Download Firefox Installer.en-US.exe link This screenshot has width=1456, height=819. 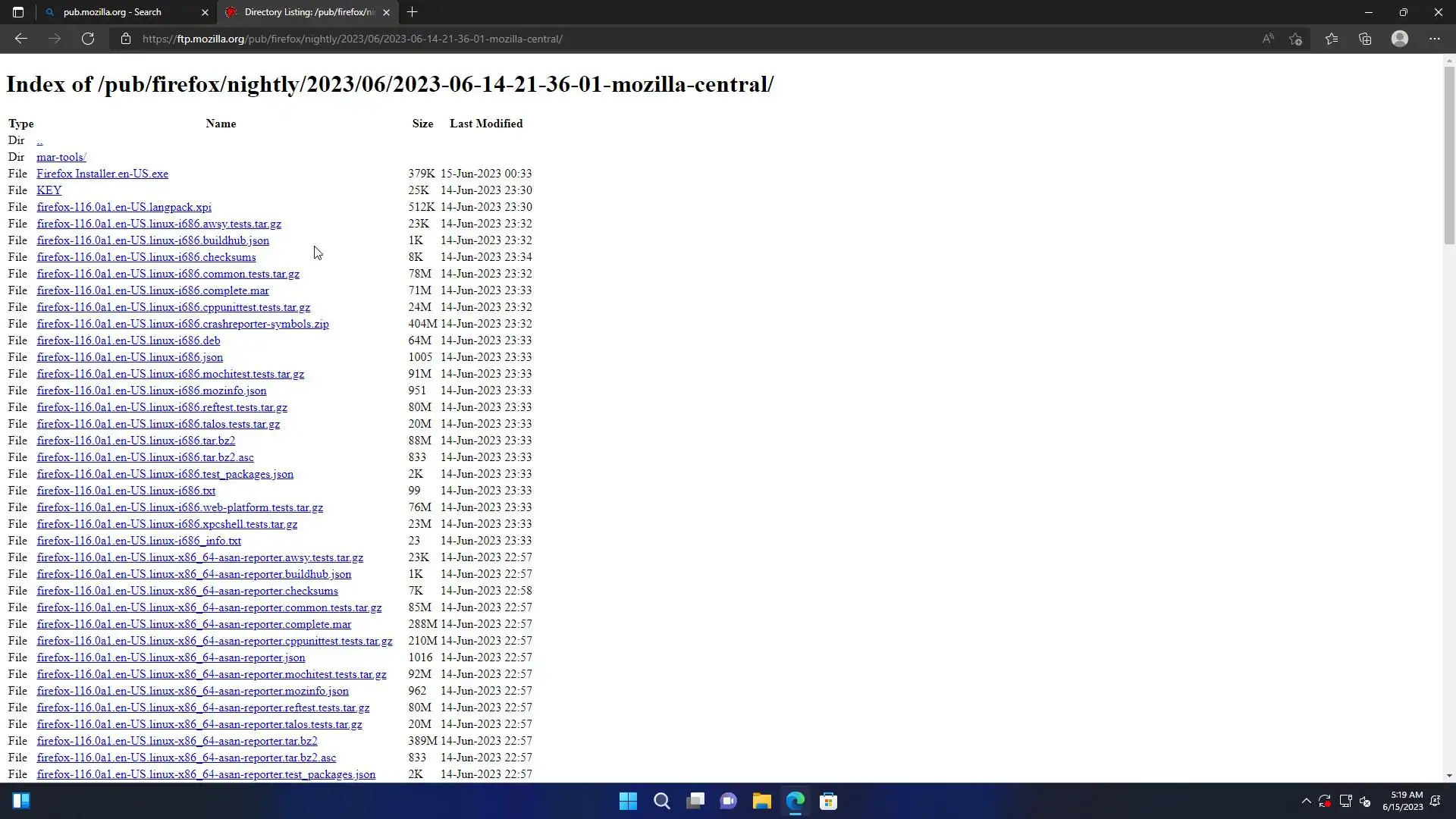click(102, 174)
